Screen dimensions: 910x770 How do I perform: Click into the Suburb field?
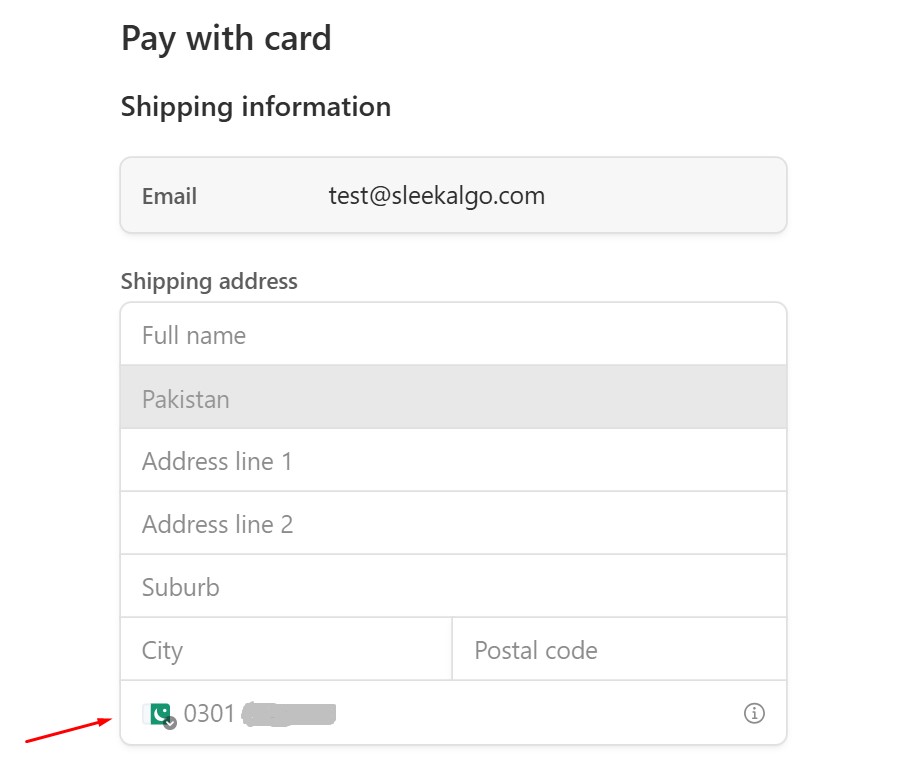click(453, 587)
